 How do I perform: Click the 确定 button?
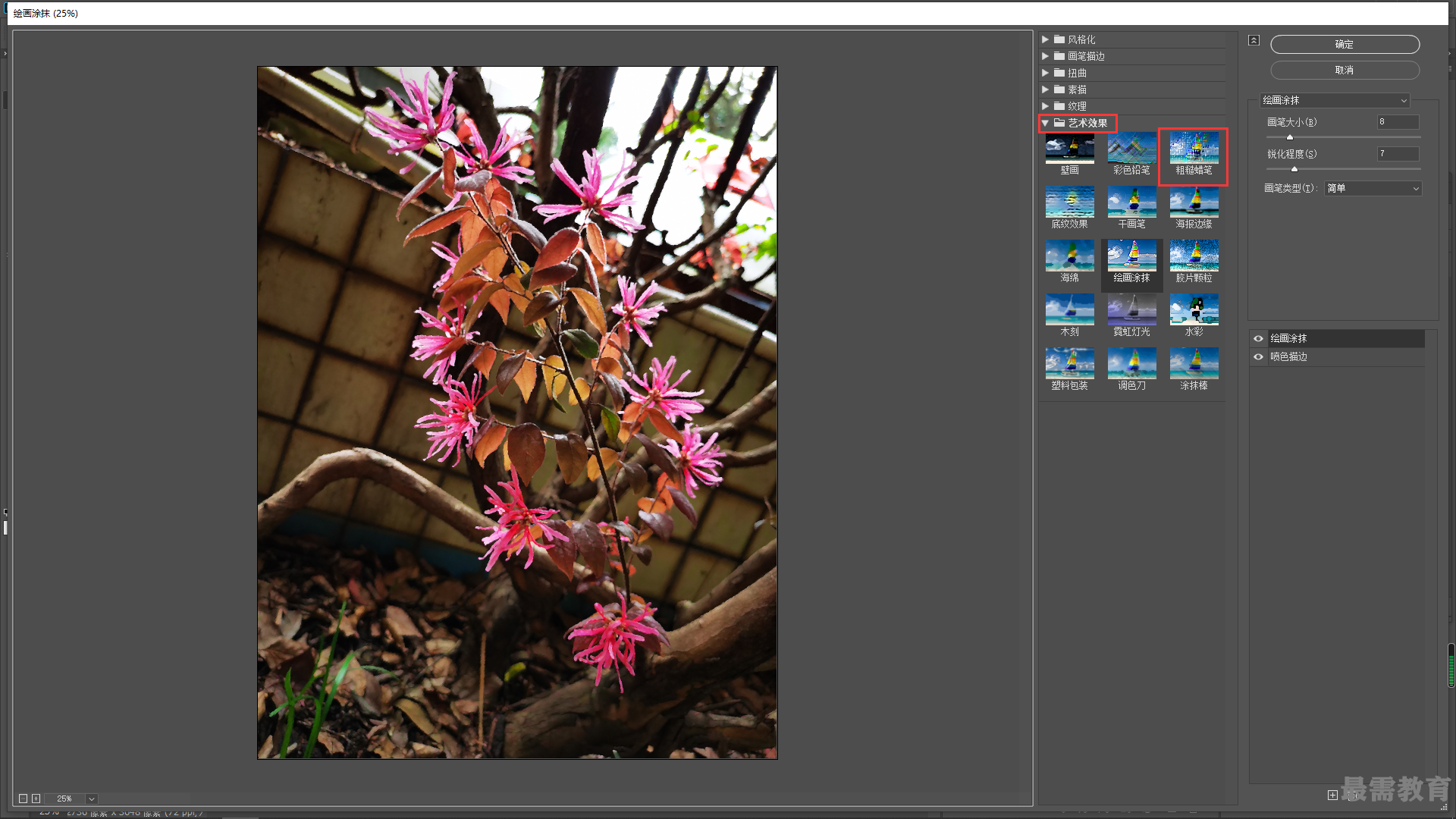point(1345,45)
